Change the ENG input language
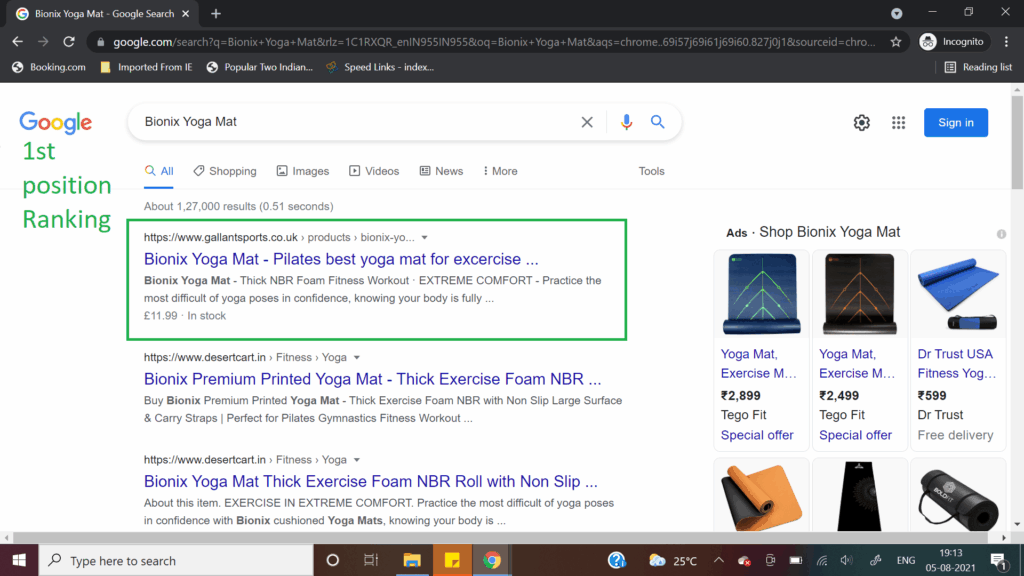 coord(906,560)
